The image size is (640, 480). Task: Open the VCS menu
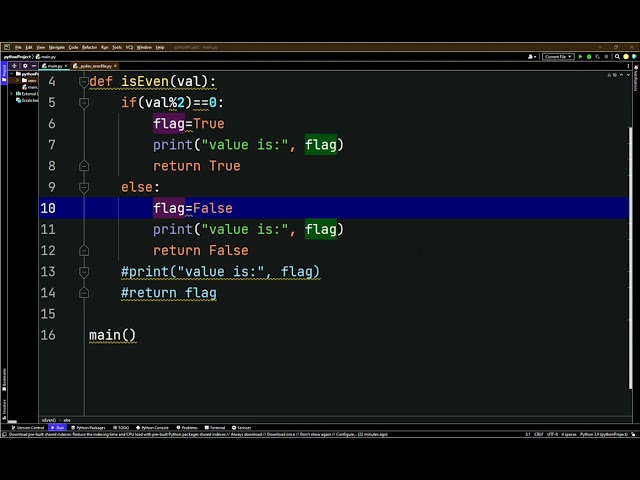(x=129, y=47)
